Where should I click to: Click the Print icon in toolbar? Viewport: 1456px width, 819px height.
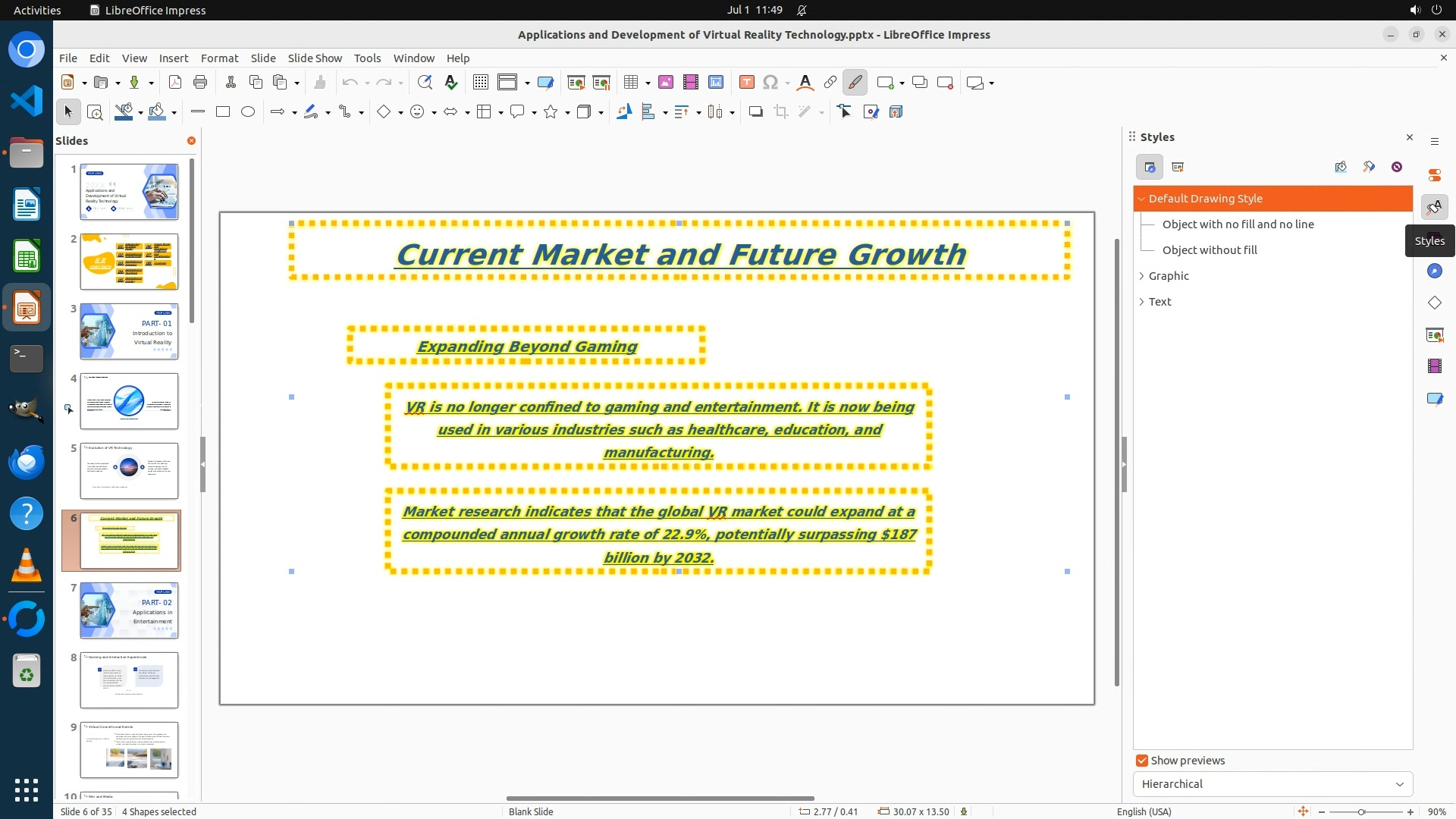coord(200,83)
